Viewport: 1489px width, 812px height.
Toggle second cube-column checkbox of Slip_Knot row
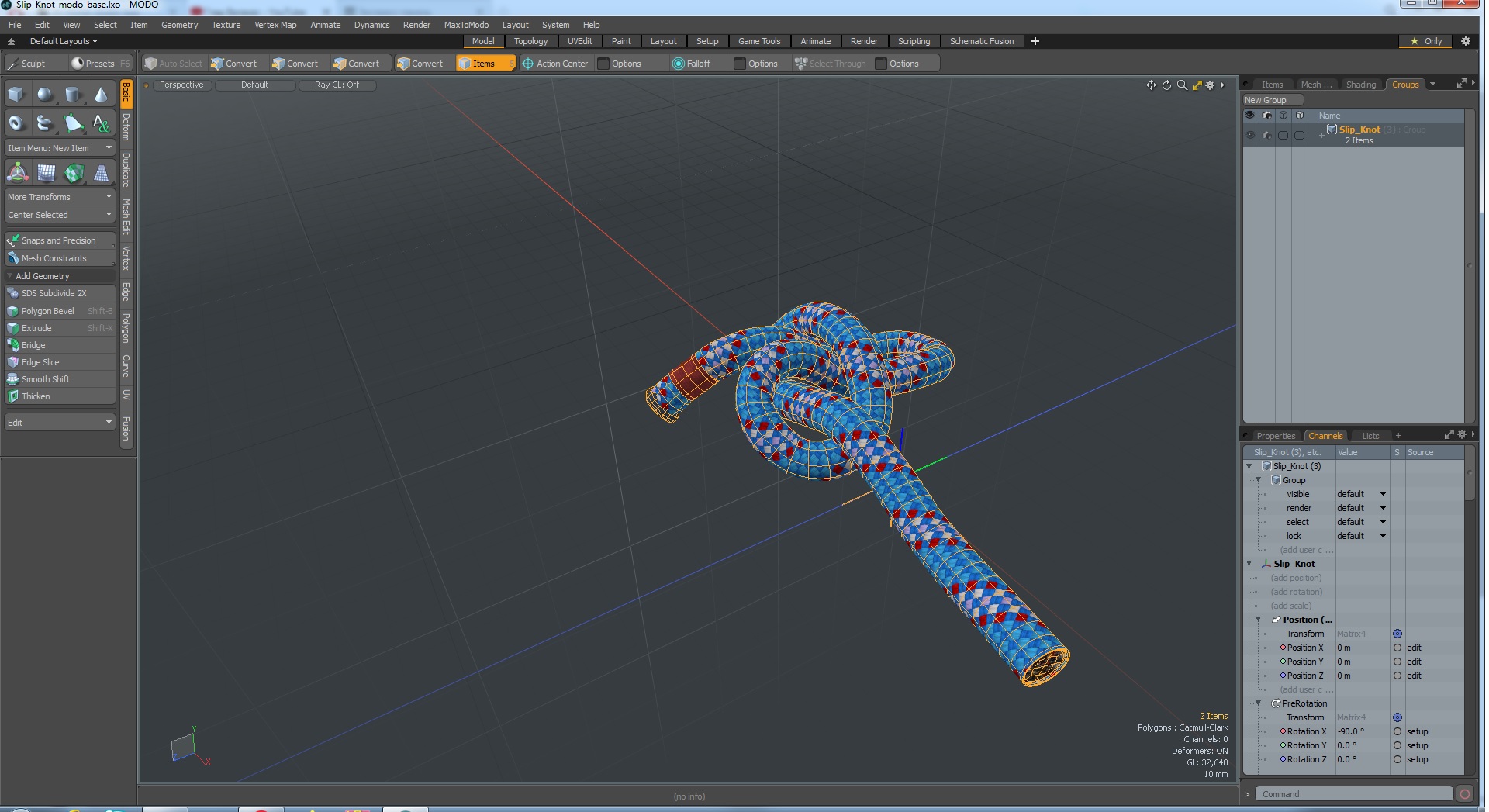pos(1299,135)
